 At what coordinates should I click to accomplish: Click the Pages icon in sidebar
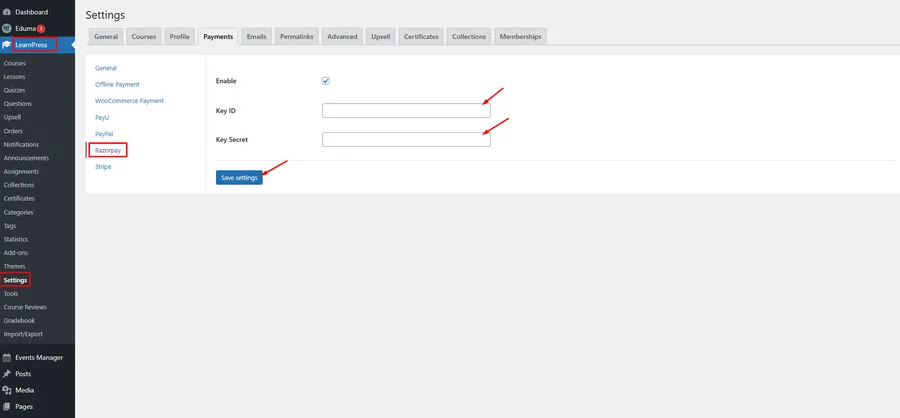[7, 407]
